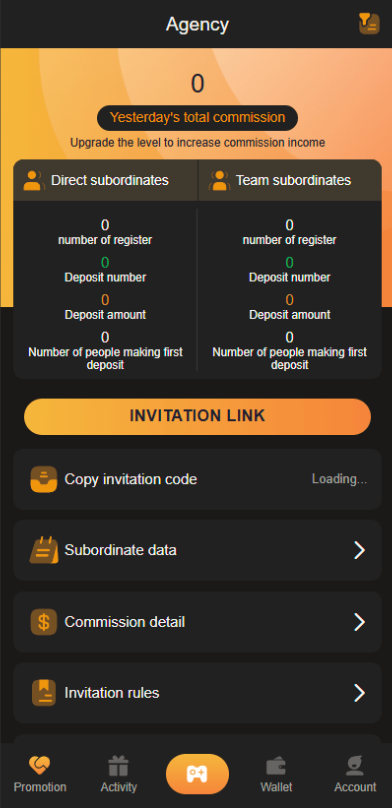392x808 pixels.
Task: Open the center game controller button
Action: pos(197,774)
